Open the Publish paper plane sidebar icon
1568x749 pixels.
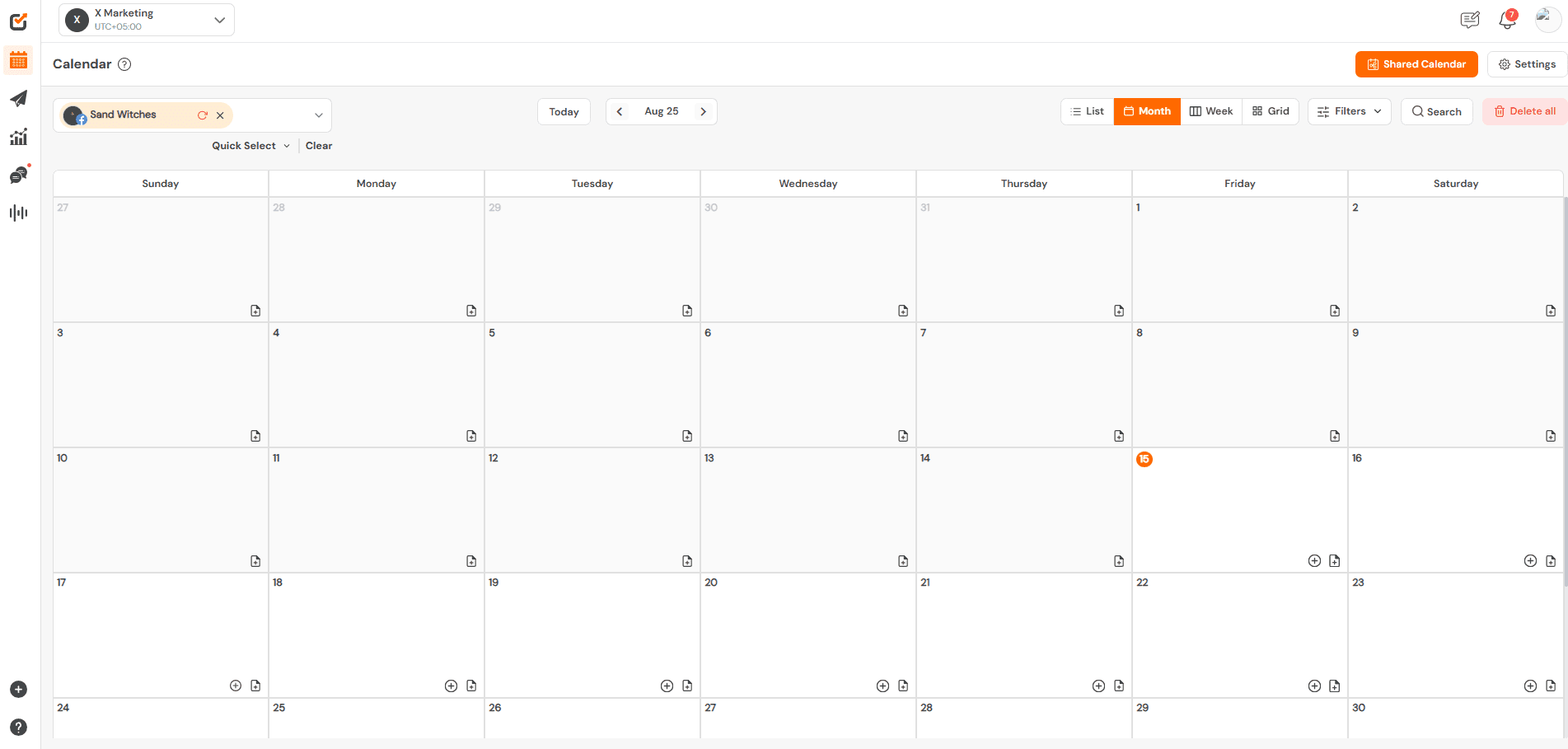[x=18, y=99]
